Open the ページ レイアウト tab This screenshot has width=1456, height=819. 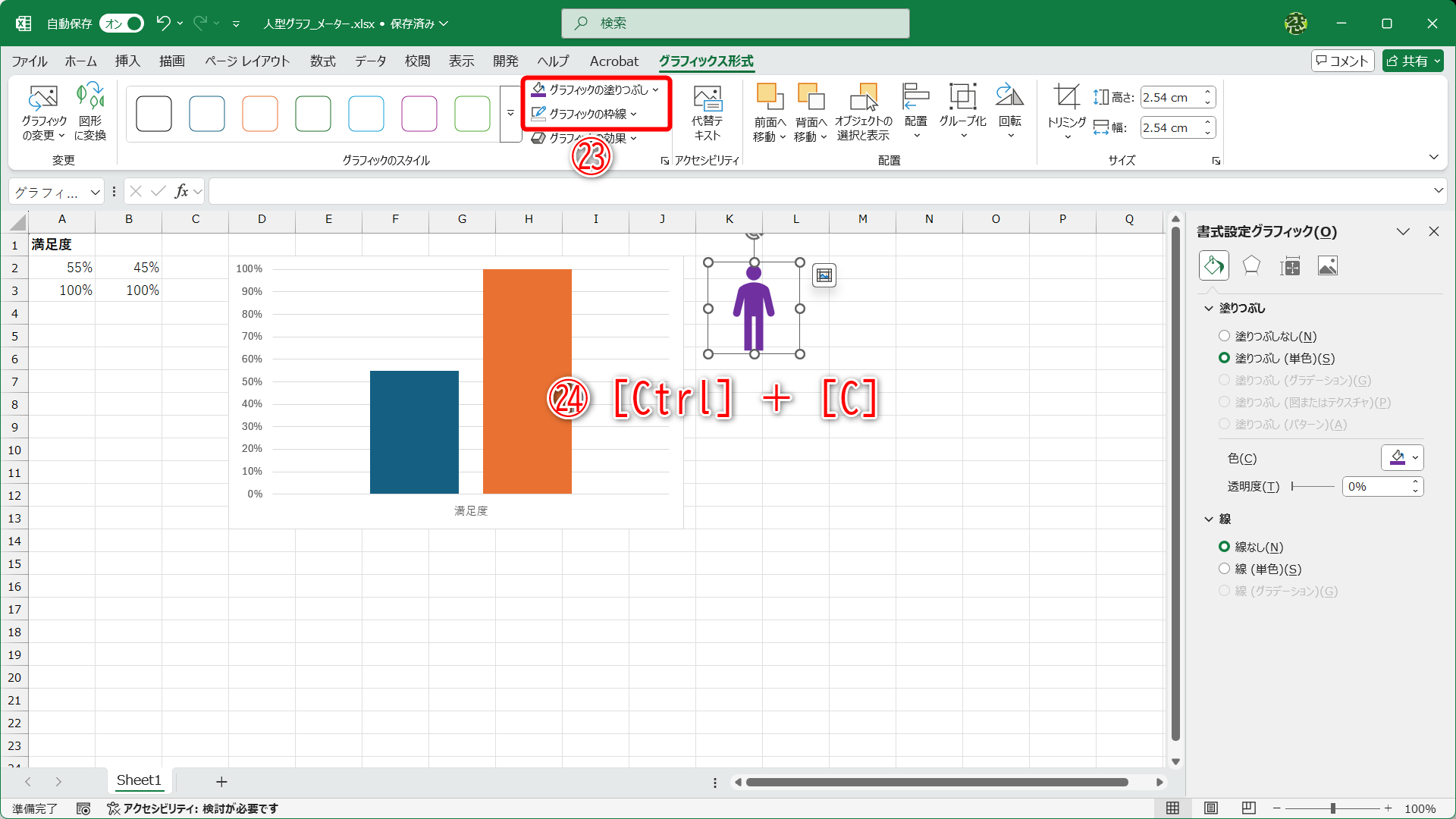pos(247,61)
